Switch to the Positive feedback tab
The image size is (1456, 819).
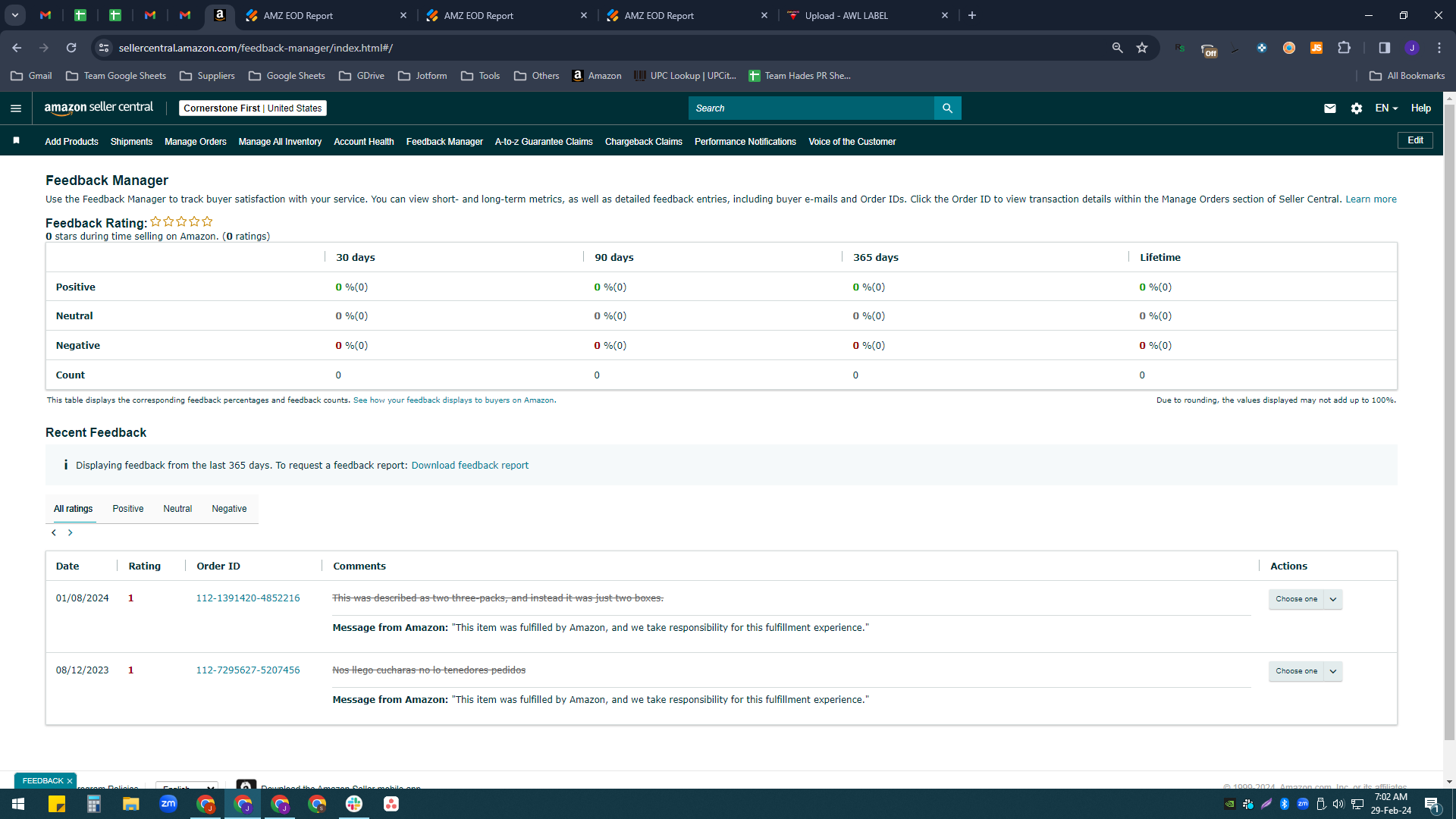(x=128, y=509)
